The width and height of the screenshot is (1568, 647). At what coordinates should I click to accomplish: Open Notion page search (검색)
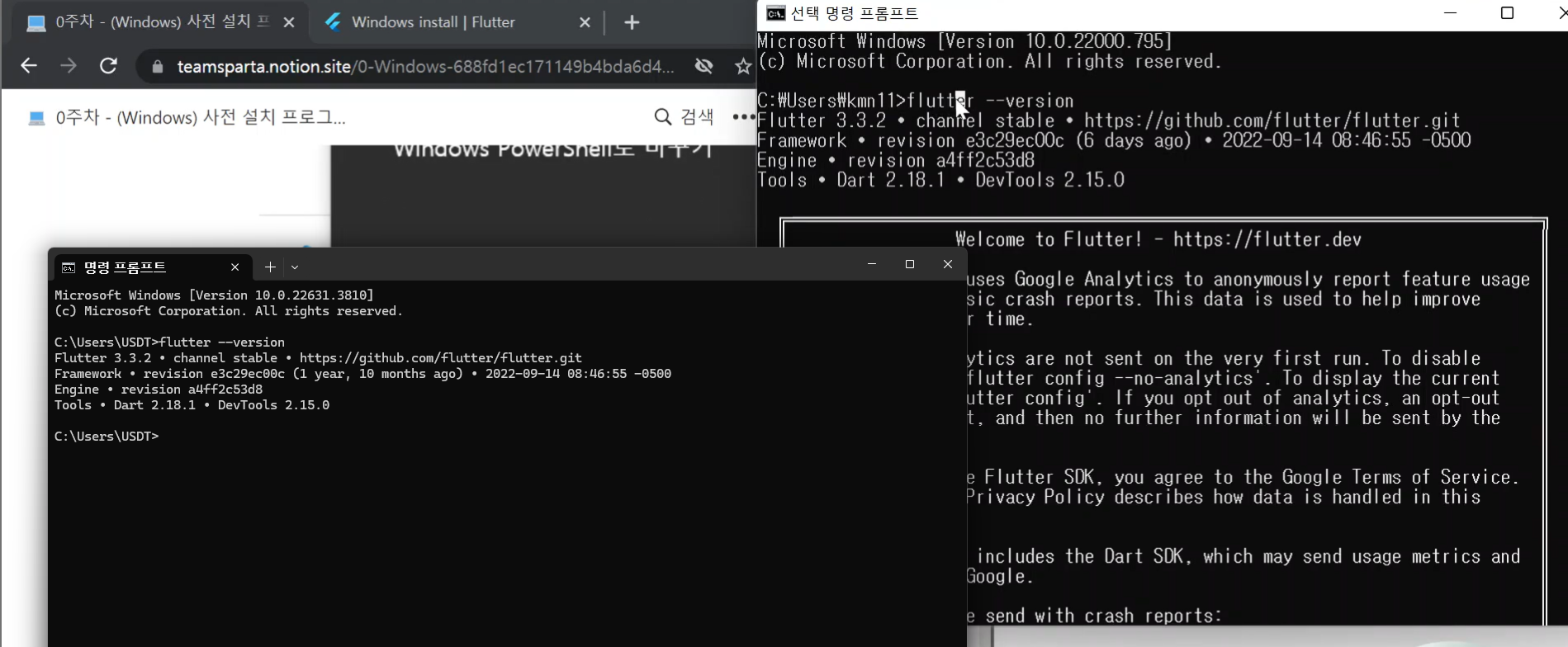click(x=684, y=117)
